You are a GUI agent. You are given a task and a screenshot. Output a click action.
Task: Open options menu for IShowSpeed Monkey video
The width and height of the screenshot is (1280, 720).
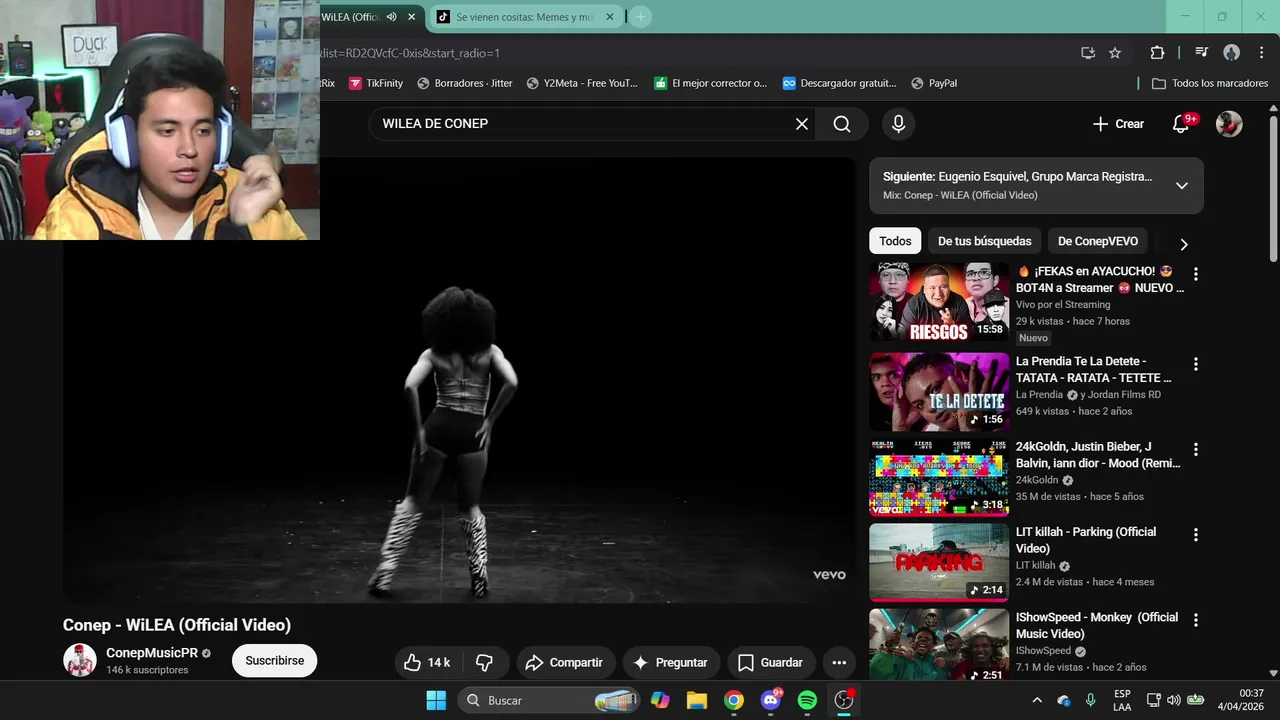[1195, 620]
